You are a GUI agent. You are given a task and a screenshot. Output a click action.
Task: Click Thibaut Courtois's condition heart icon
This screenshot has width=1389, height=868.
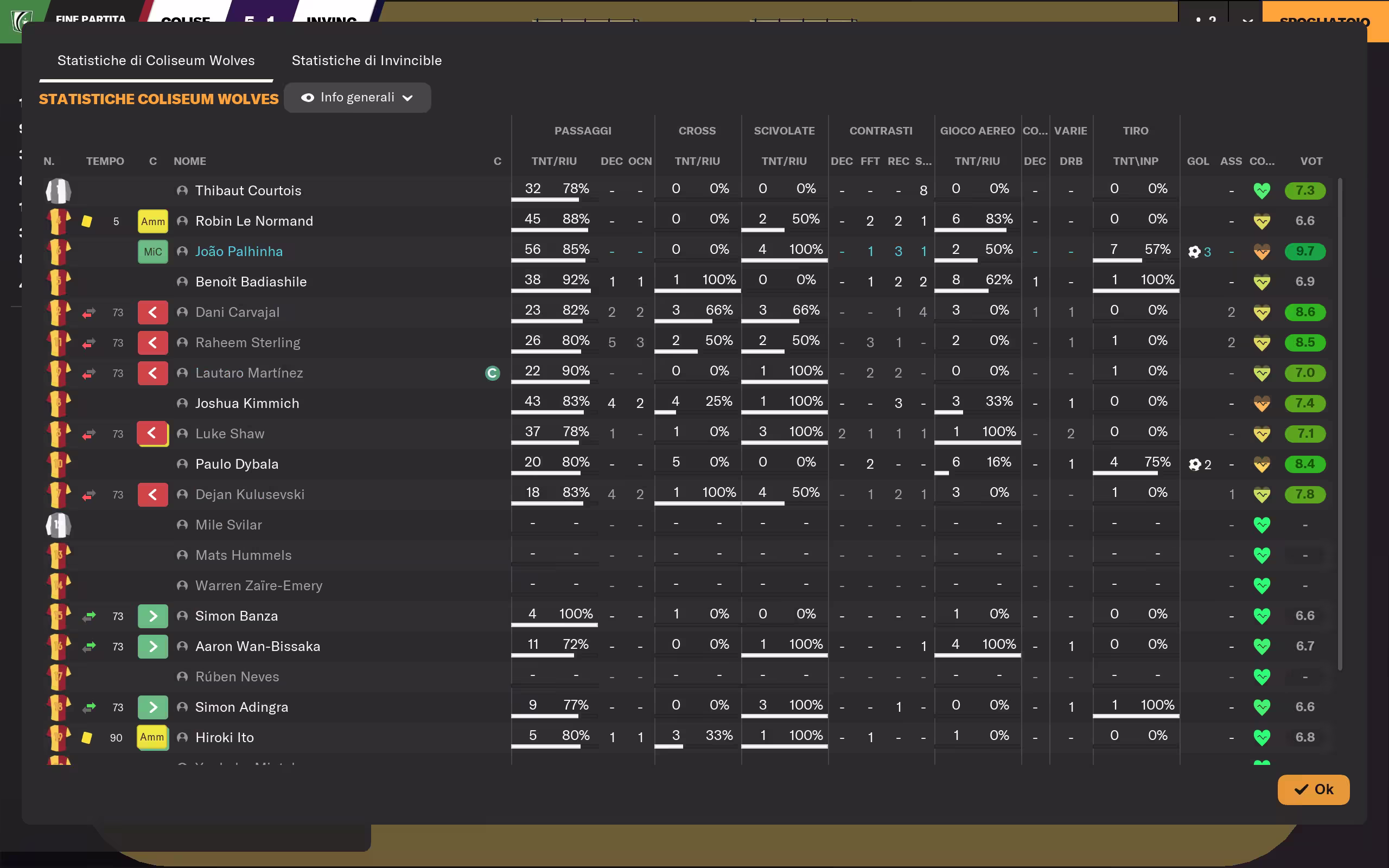pos(1261,190)
